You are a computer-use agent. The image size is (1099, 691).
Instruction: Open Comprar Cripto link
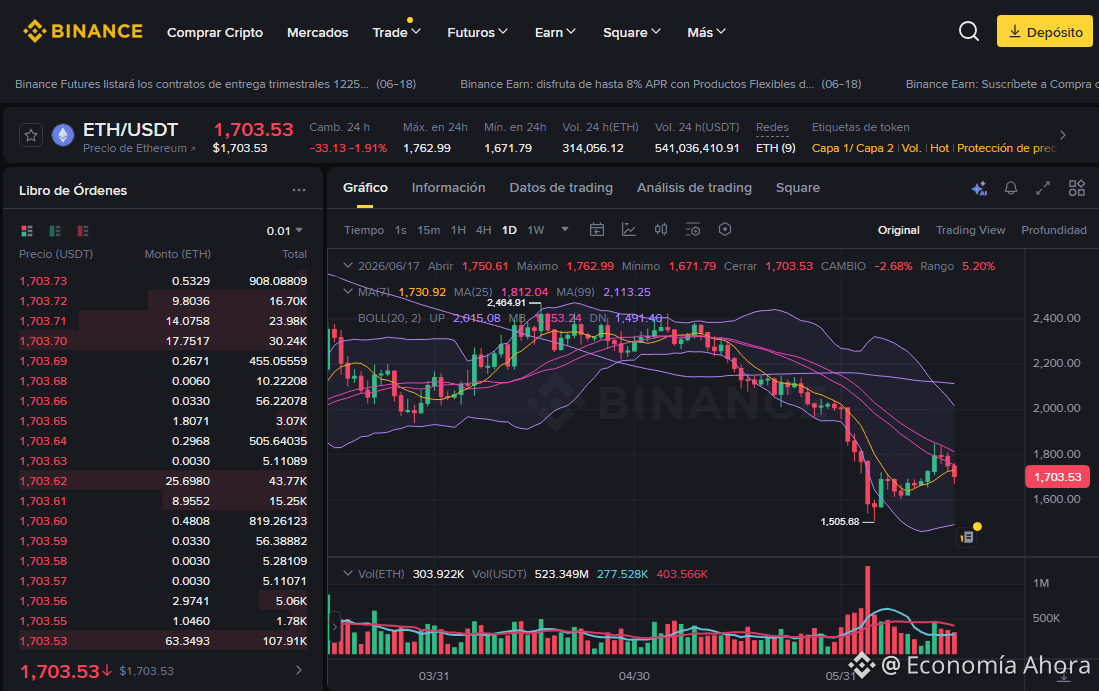click(x=214, y=32)
